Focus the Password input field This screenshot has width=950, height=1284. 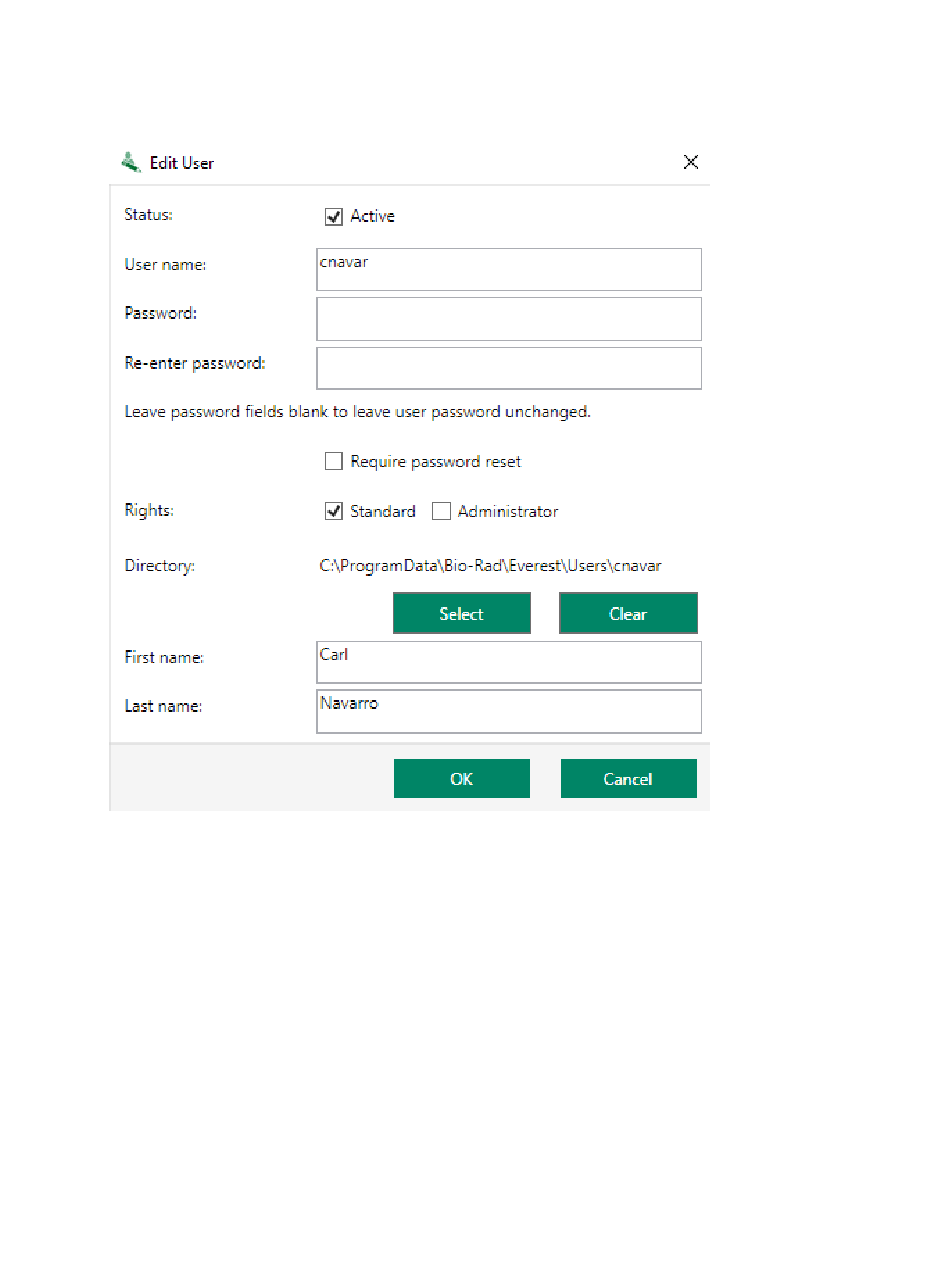click(x=509, y=319)
